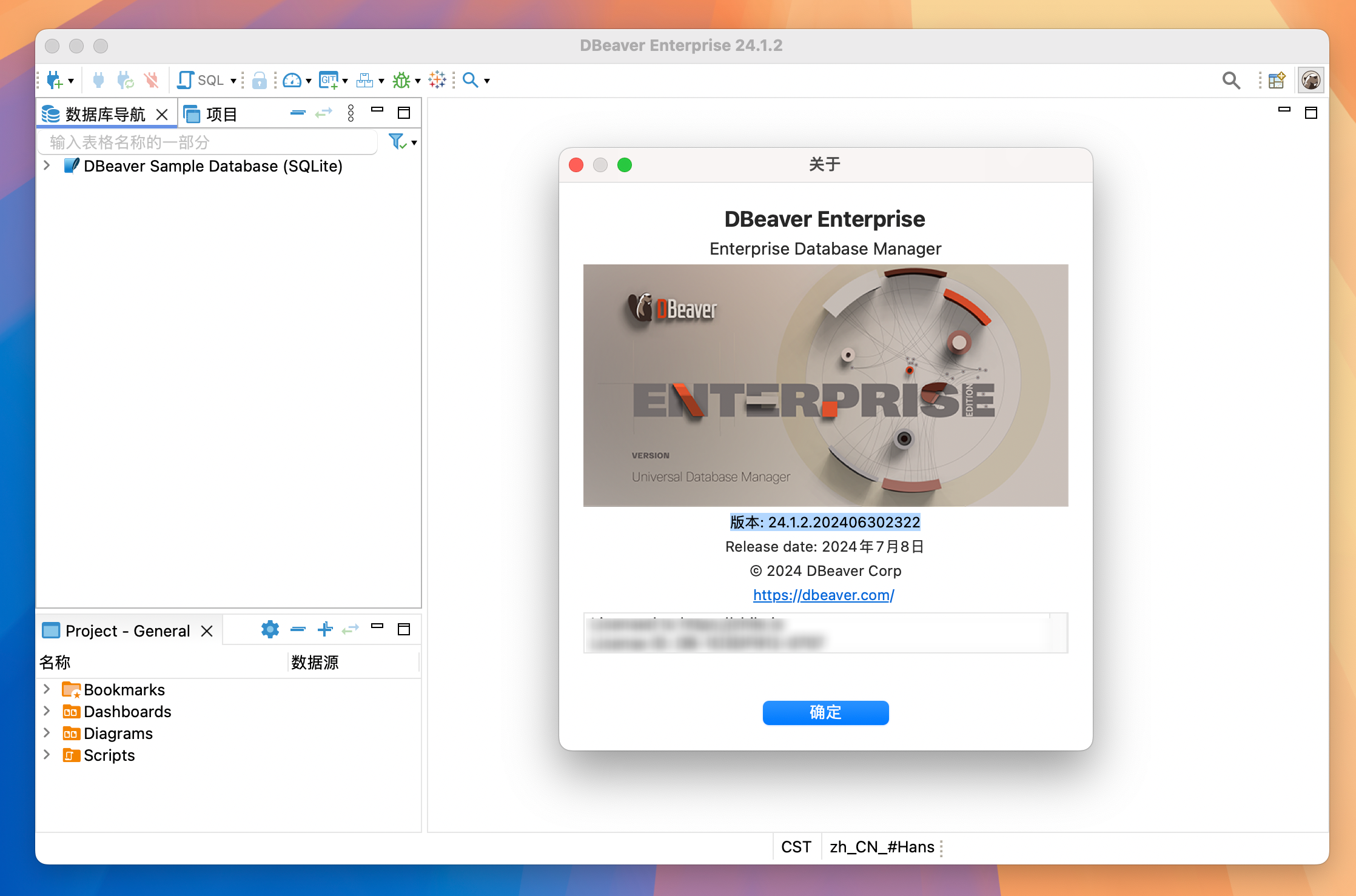This screenshot has height=896, width=1356.
Task: Click the blue search magnifier toolbar icon
Action: tap(471, 80)
